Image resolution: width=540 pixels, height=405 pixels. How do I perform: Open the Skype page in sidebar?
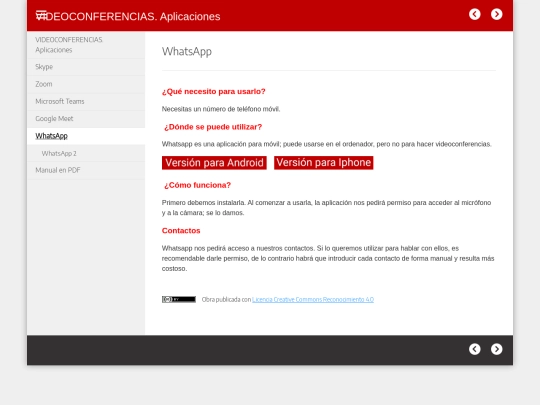86,67
